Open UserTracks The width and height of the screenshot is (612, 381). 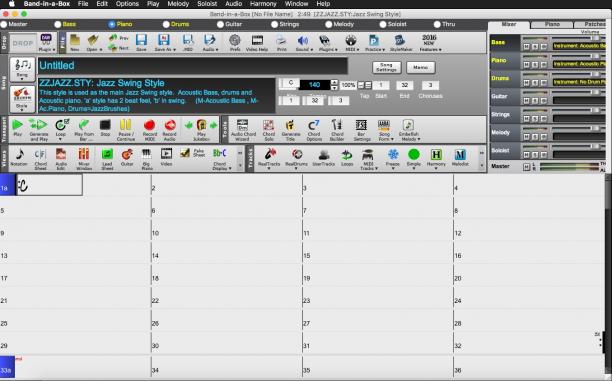324,157
